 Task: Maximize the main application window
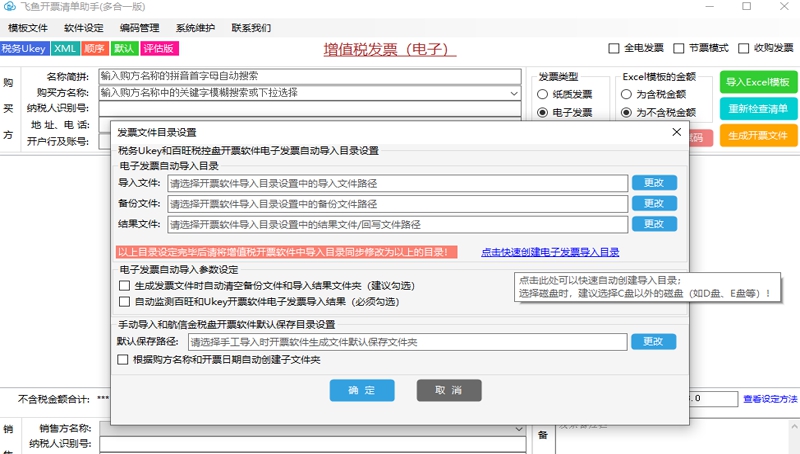[746, 7]
